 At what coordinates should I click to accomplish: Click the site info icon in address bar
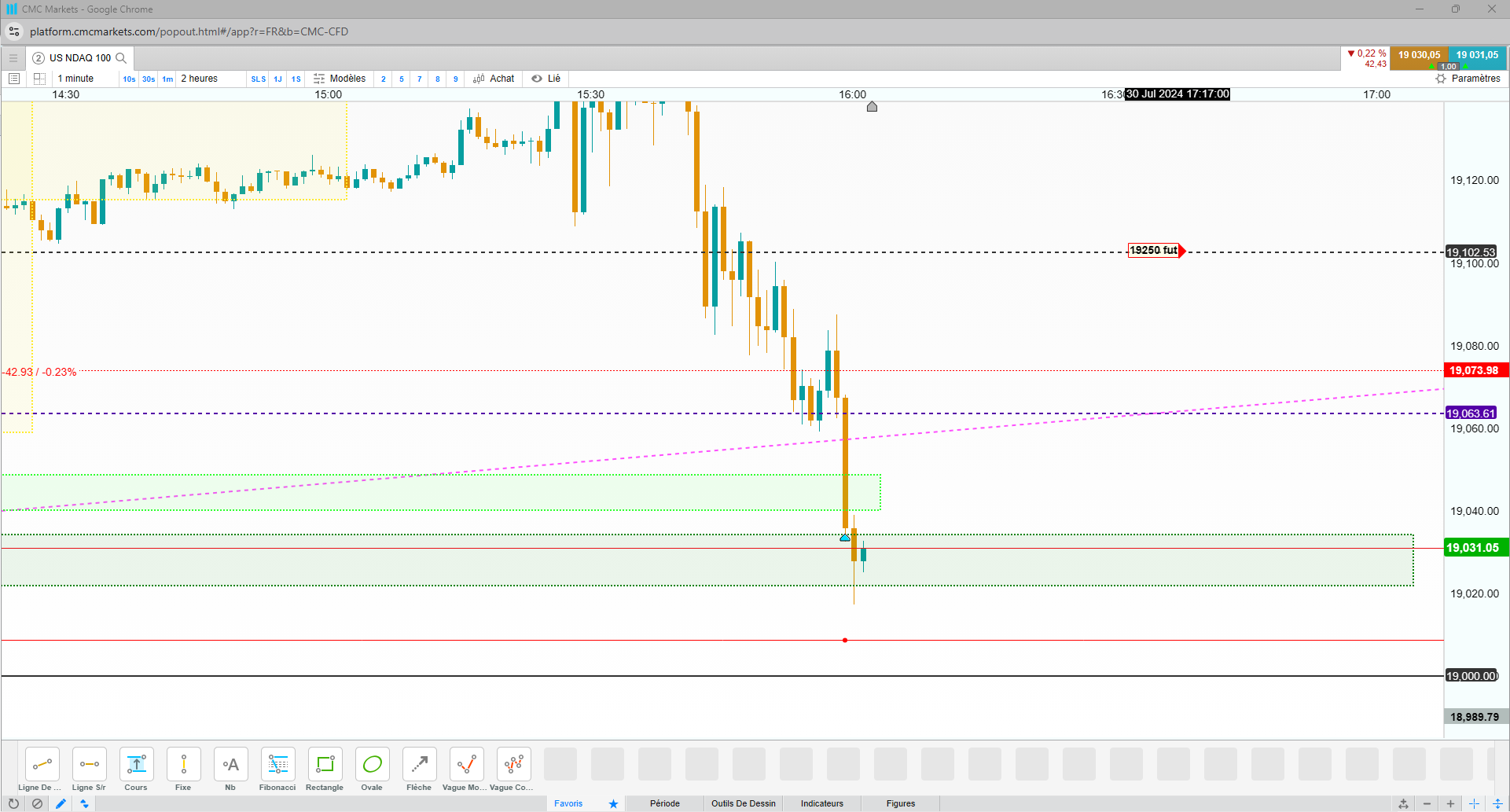[14, 31]
